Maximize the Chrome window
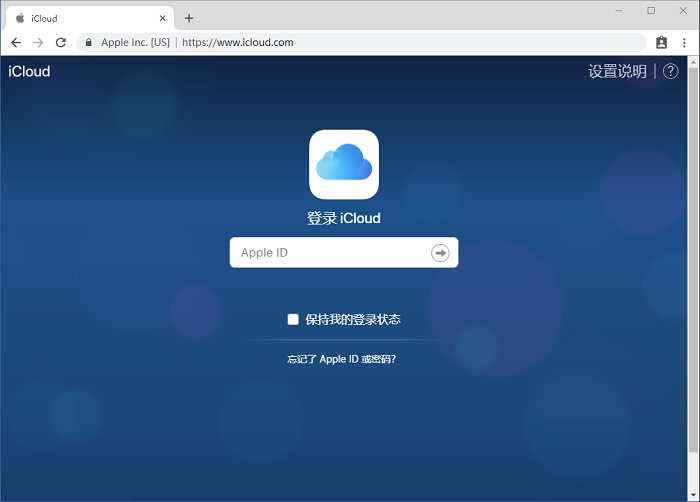This screenshot has width=700, height=502. point(651,10)
